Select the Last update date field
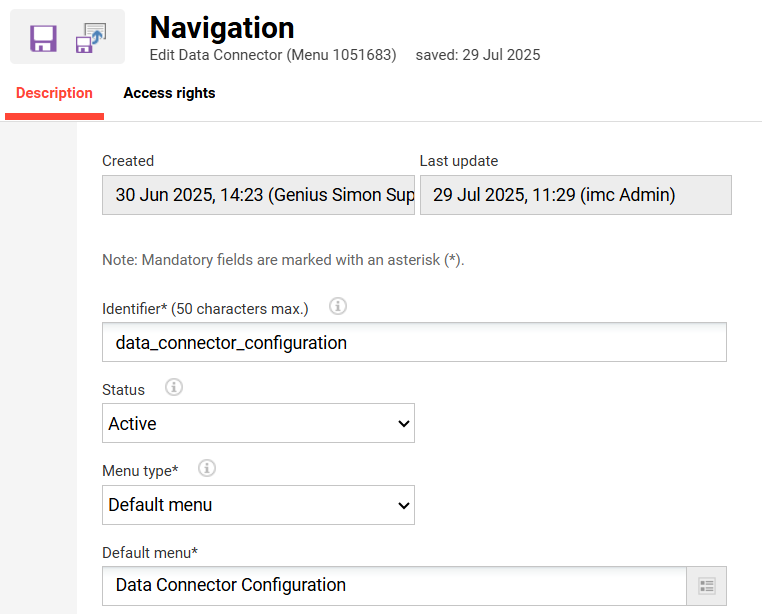This screenshot has height=614, width=762. coord(575,196)
